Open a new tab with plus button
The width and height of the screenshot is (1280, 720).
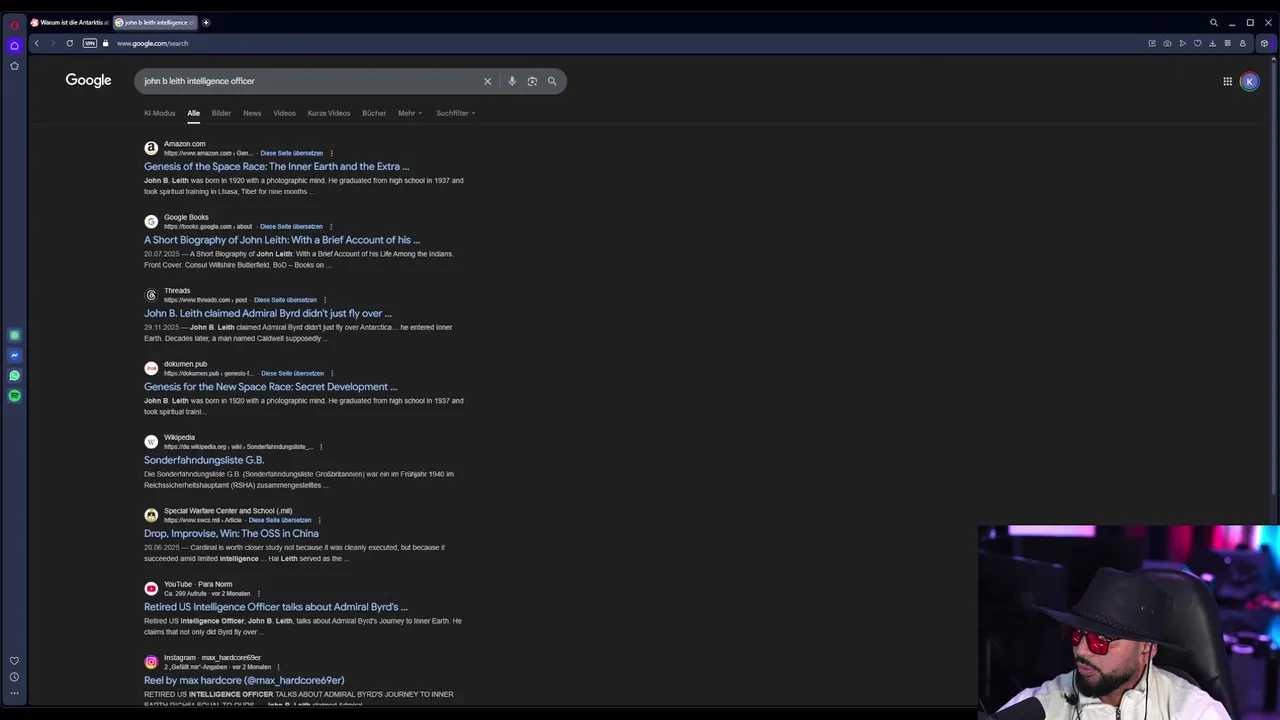[x=206, y=22]
